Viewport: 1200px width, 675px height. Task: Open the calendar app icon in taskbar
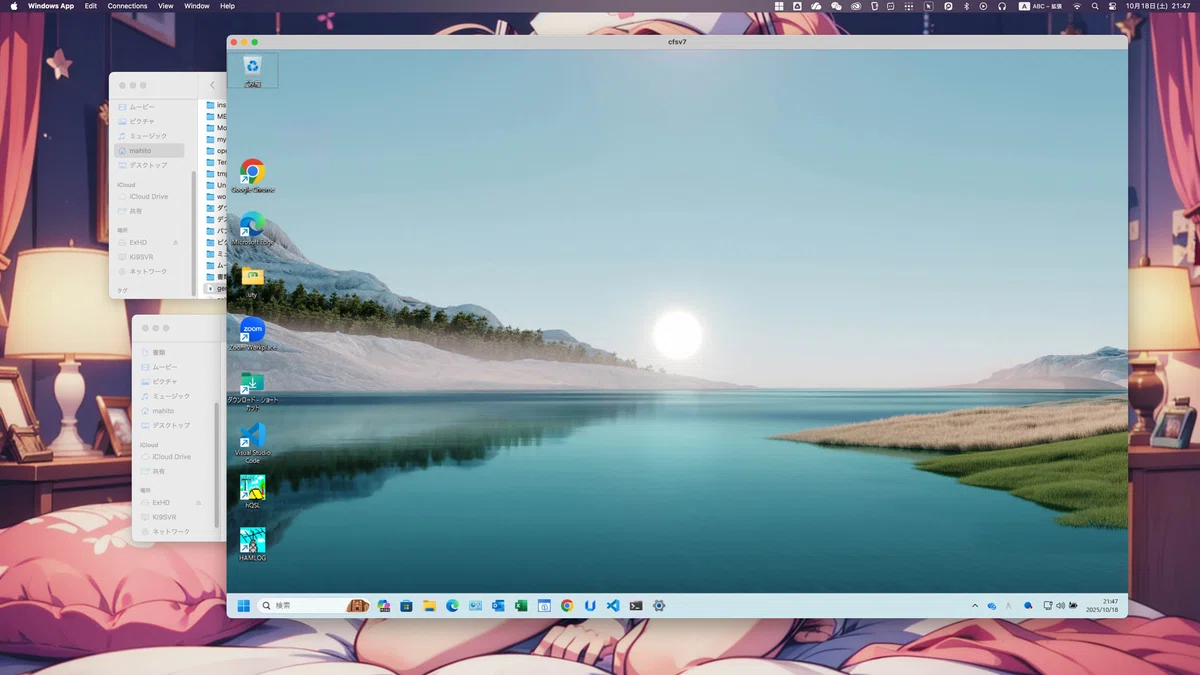pos(544,606)
